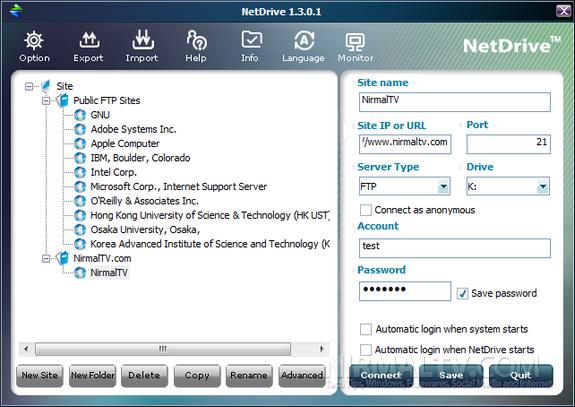Click the Connect button
Screen dimensions: 575x407
tap(381, 375)
